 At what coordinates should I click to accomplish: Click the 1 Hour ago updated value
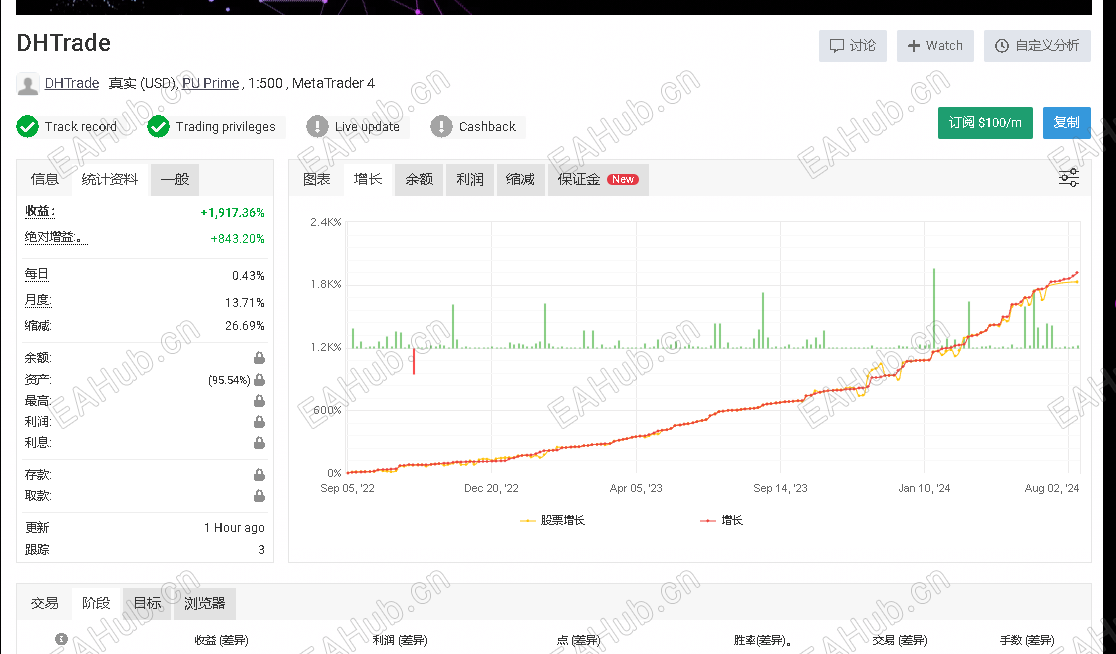click(234, 527)
